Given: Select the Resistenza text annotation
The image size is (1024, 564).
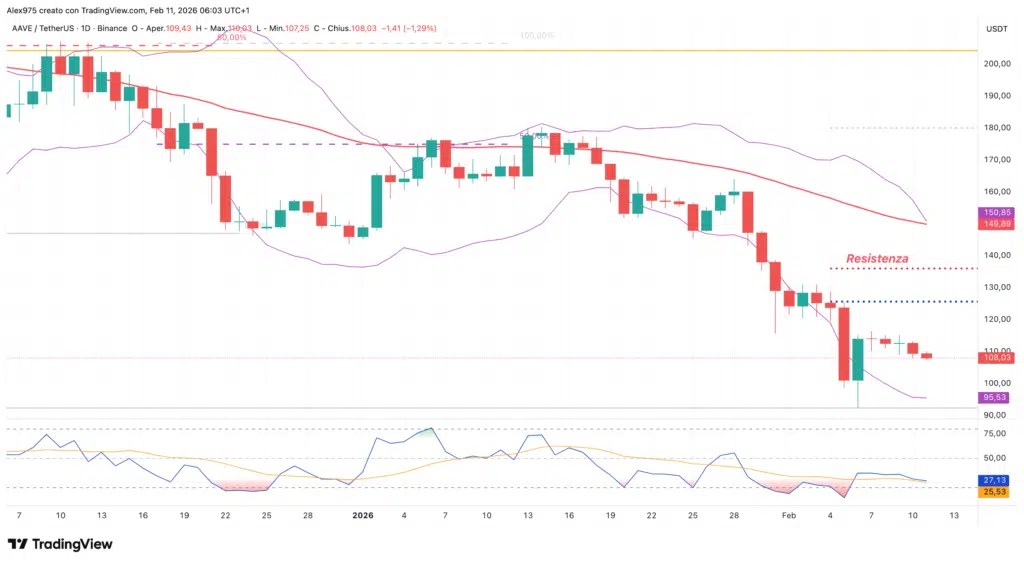Looking at the screenshot, I should (x=877, y=258).
